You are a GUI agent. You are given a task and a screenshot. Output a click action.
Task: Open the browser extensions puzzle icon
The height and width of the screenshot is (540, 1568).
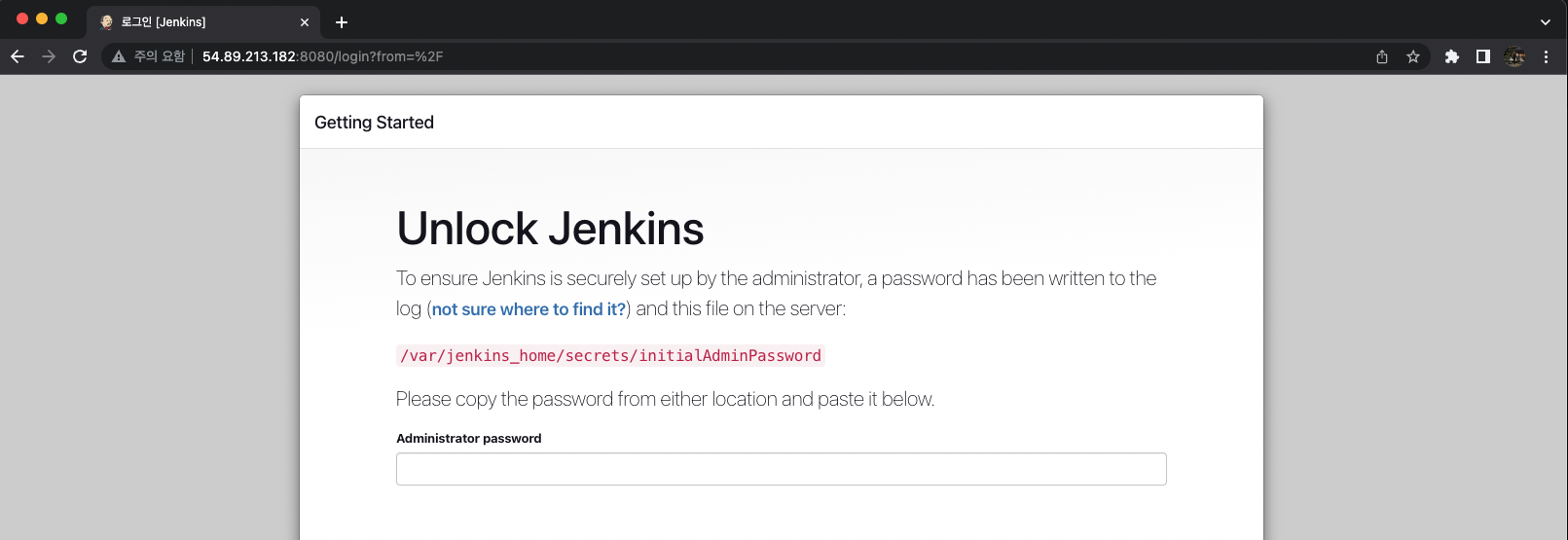tap(1452, 56)
